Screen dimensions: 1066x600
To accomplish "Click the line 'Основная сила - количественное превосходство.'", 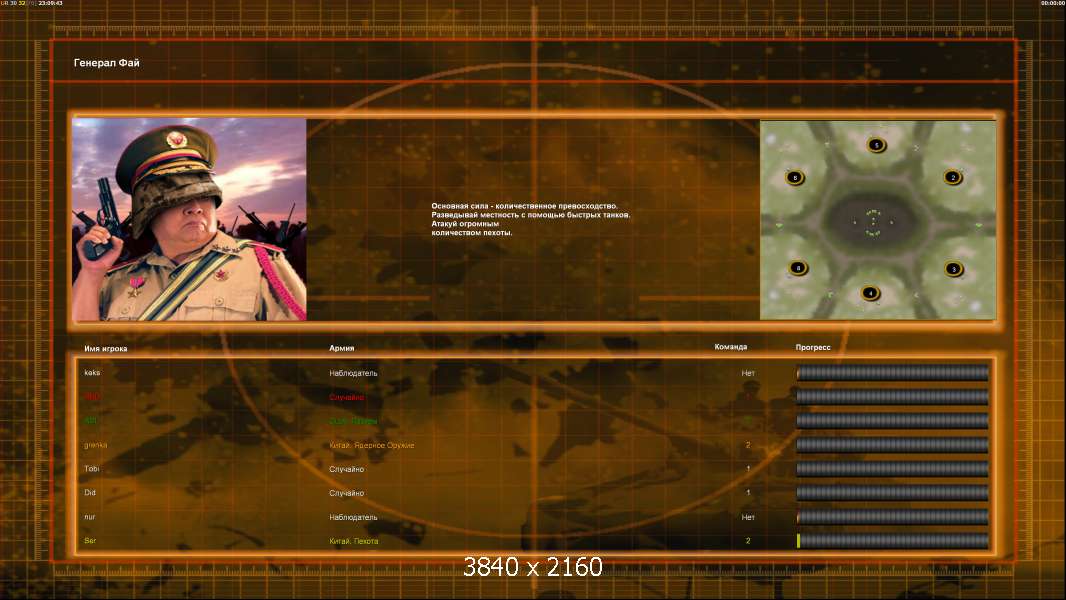I will [524, 206].
